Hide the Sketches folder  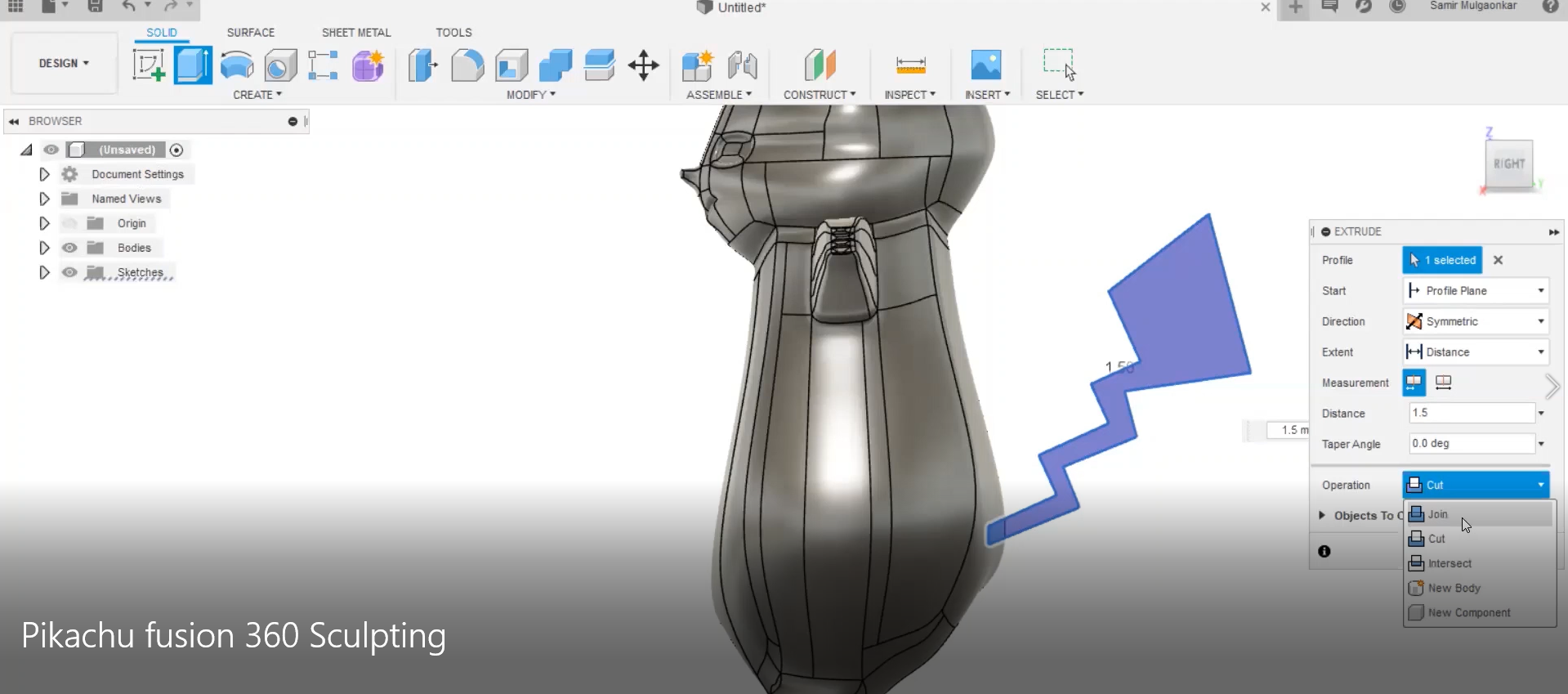click(x=69, y=272)
